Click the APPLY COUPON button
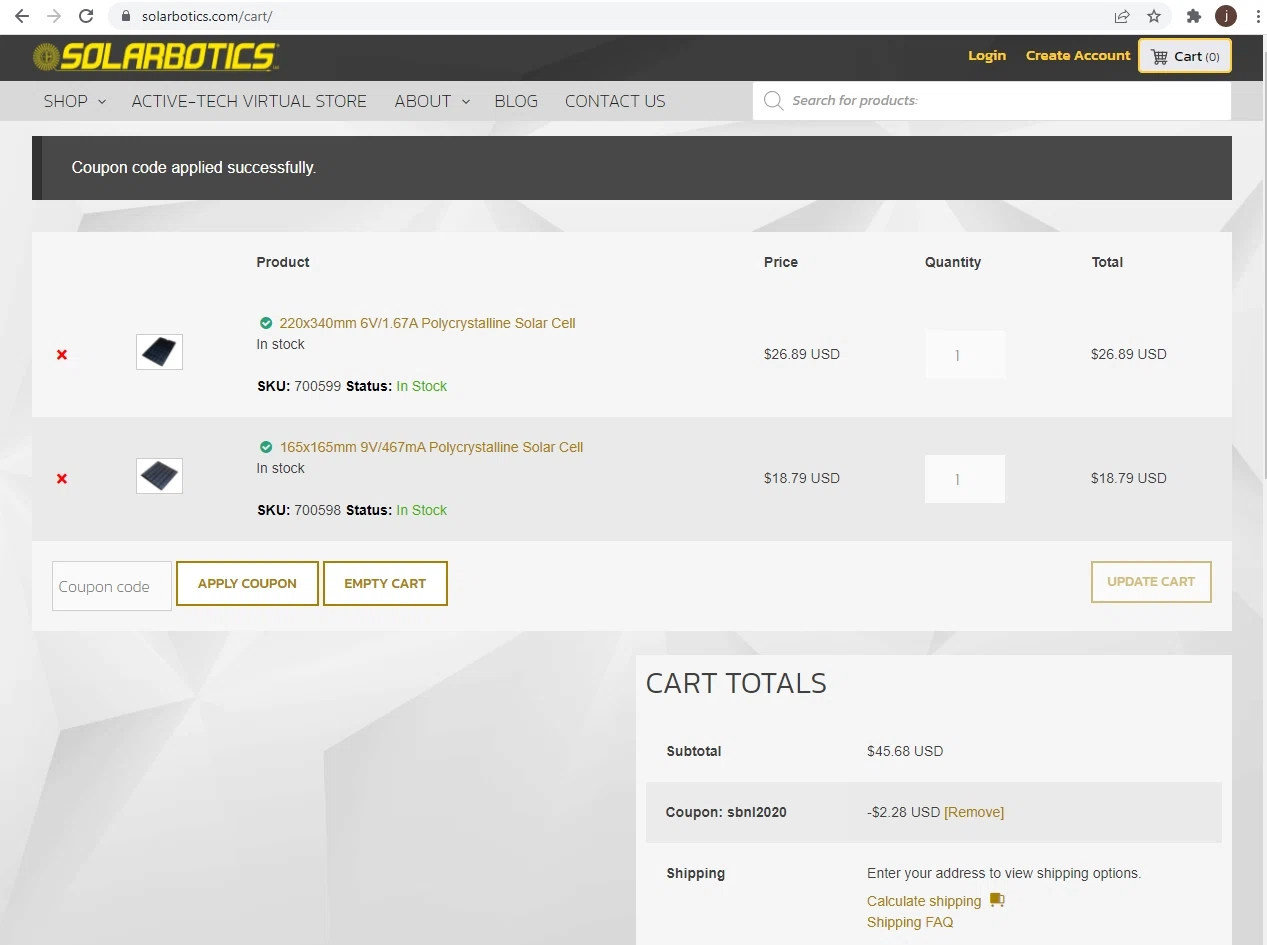This screenshot has height=945, width=1267. [x=247, y=583]
